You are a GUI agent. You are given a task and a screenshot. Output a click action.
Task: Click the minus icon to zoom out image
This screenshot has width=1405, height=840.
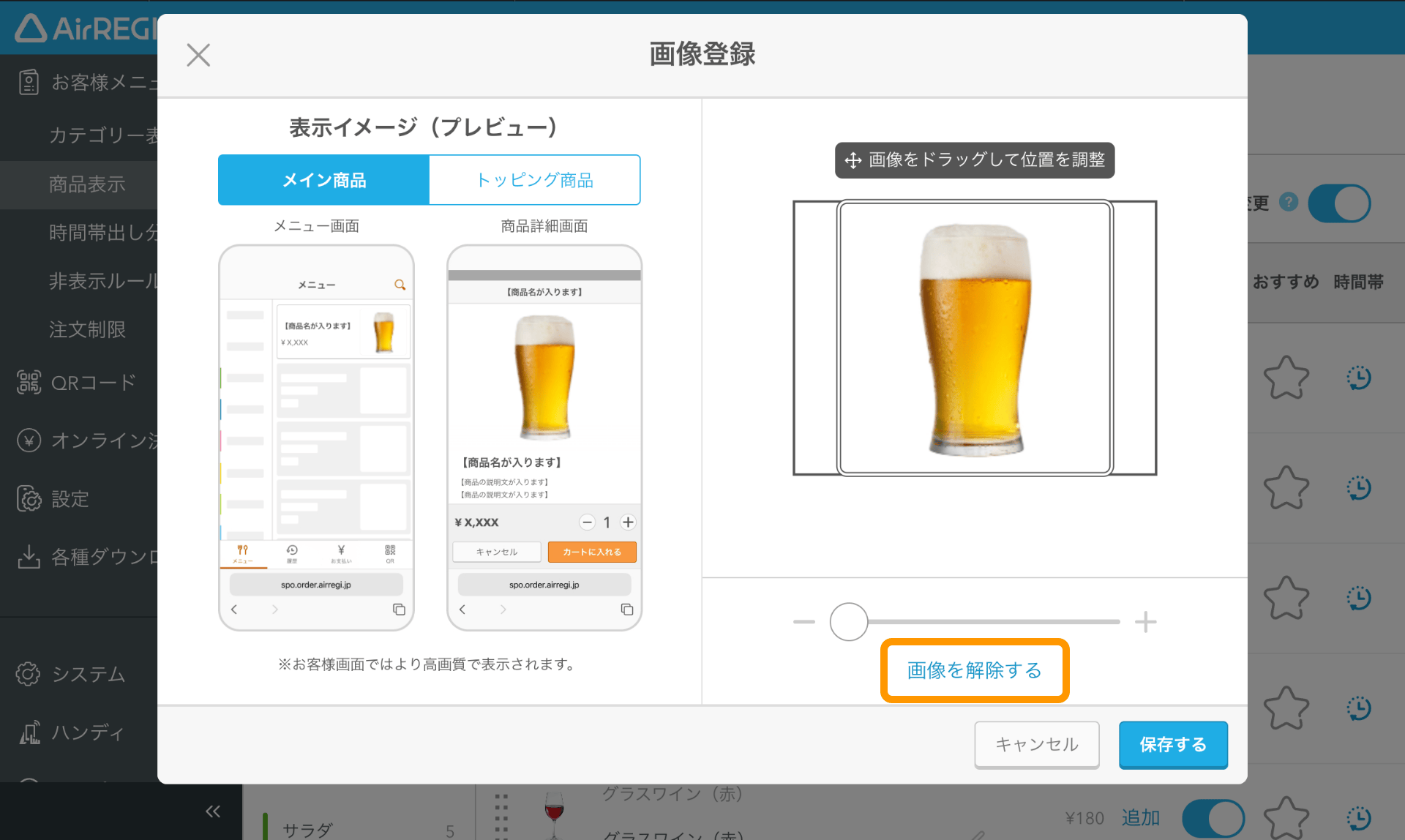[x=804, y=622]
